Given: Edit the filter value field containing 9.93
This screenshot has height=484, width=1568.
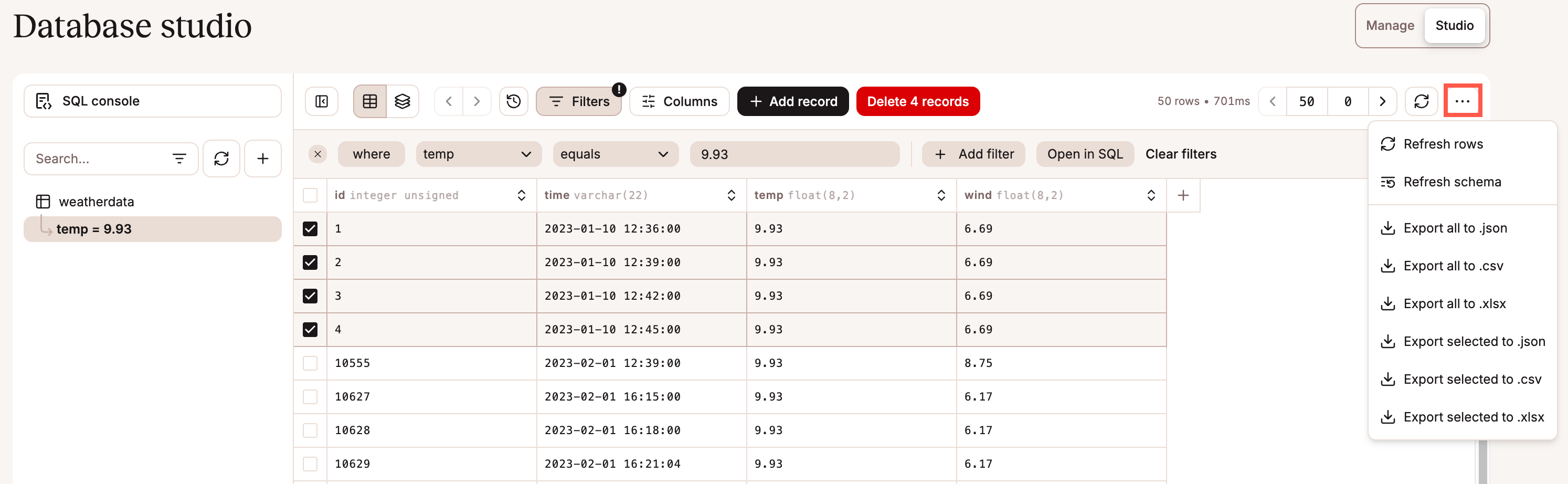Looking at the screenshot, I should [794, 154].
